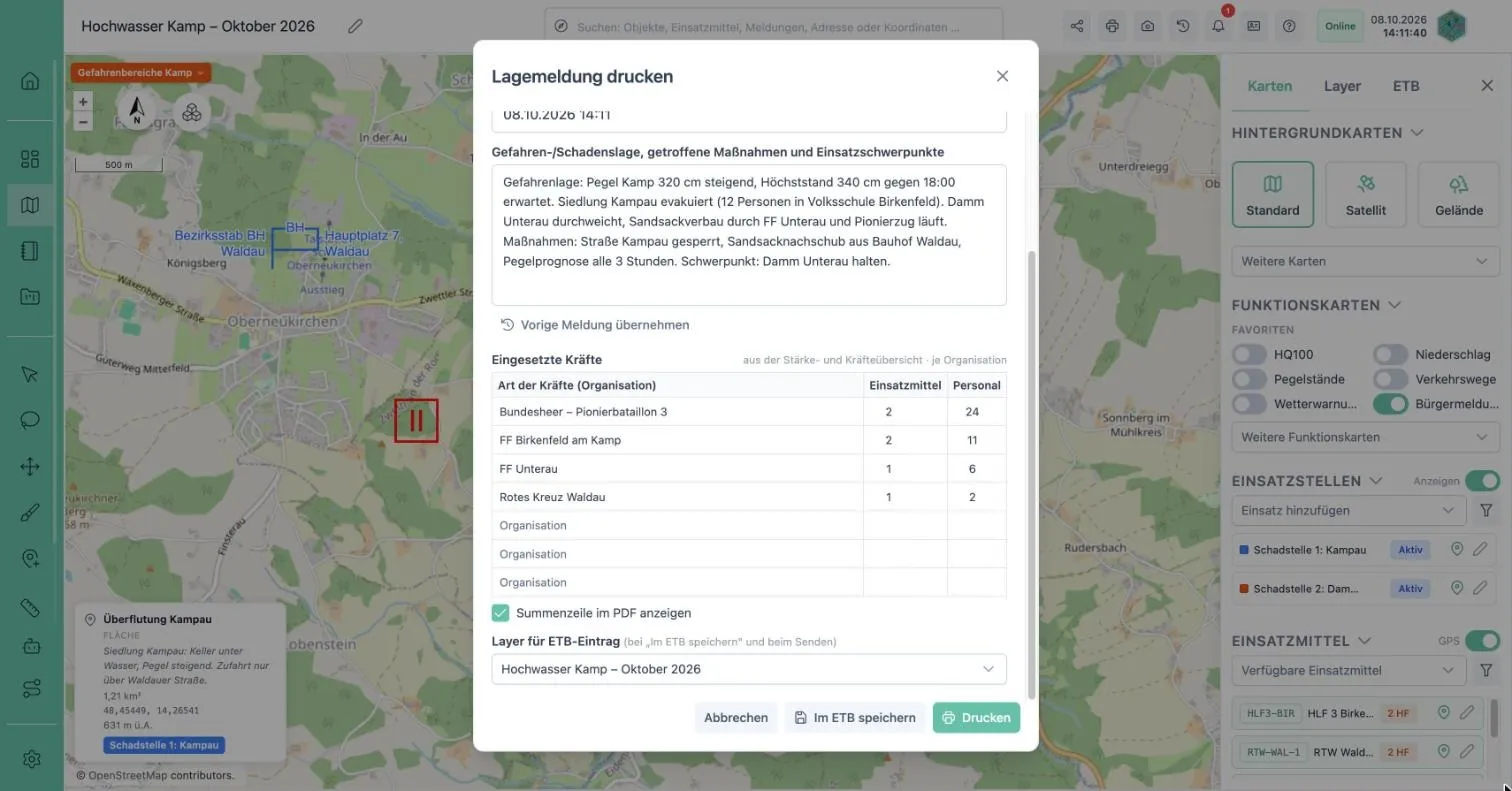Screen dimensions: 1512x791
Task: Select the map view sidebar icon
Action: click(30, 205)
